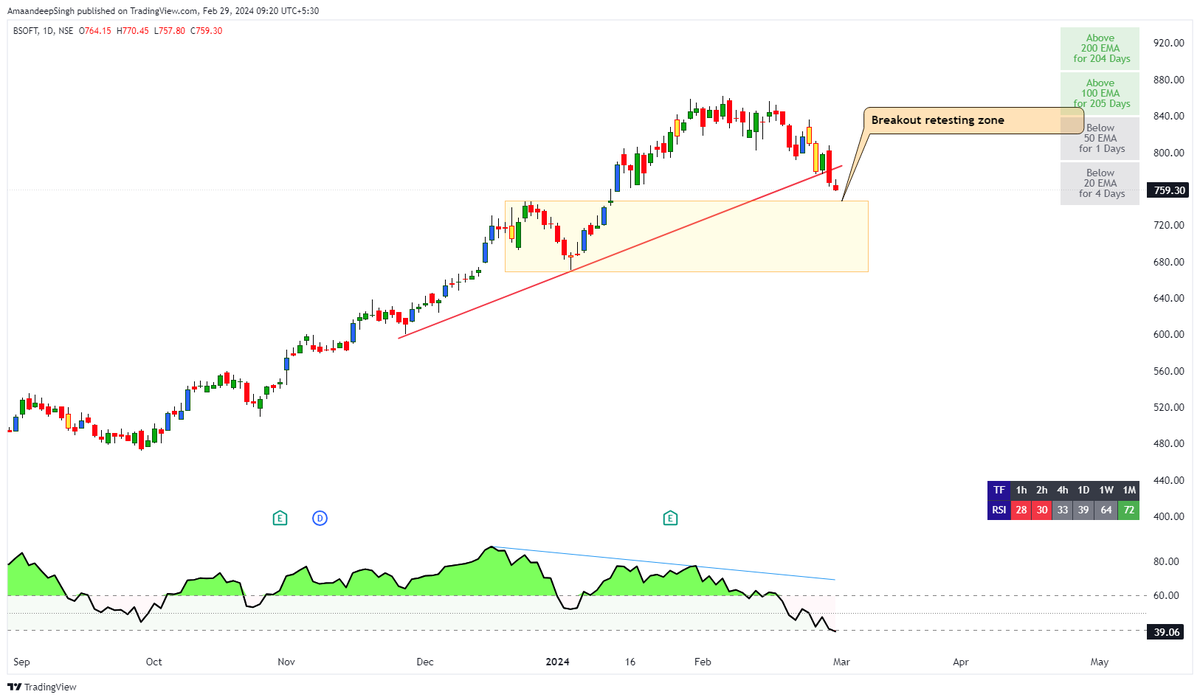Image resolution: width=1200 pixels, height=700 pixels.
Task: Click the 440.00 price axis label
Action: [1167, 480]
